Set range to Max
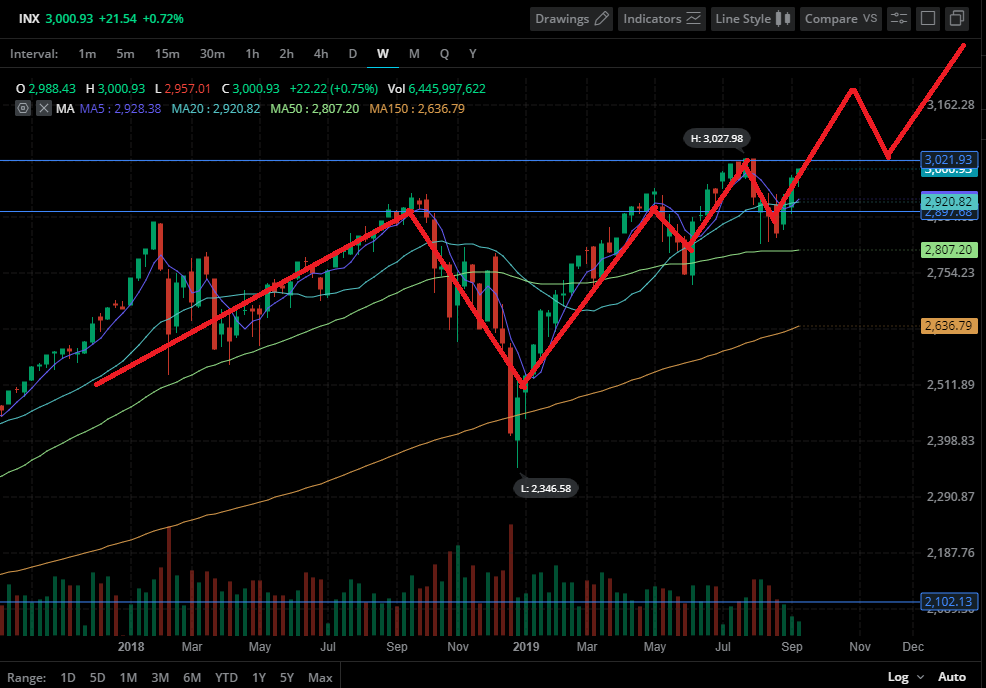986x688 pixels. pos(320,677)
